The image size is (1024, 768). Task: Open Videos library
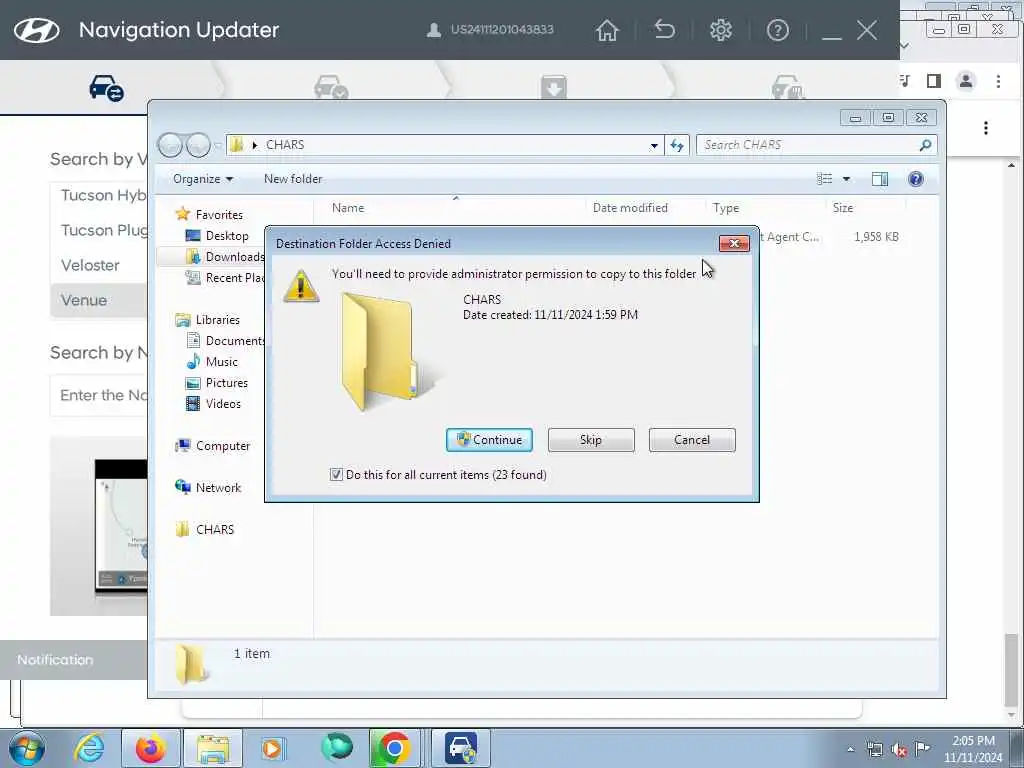point(214,404)
